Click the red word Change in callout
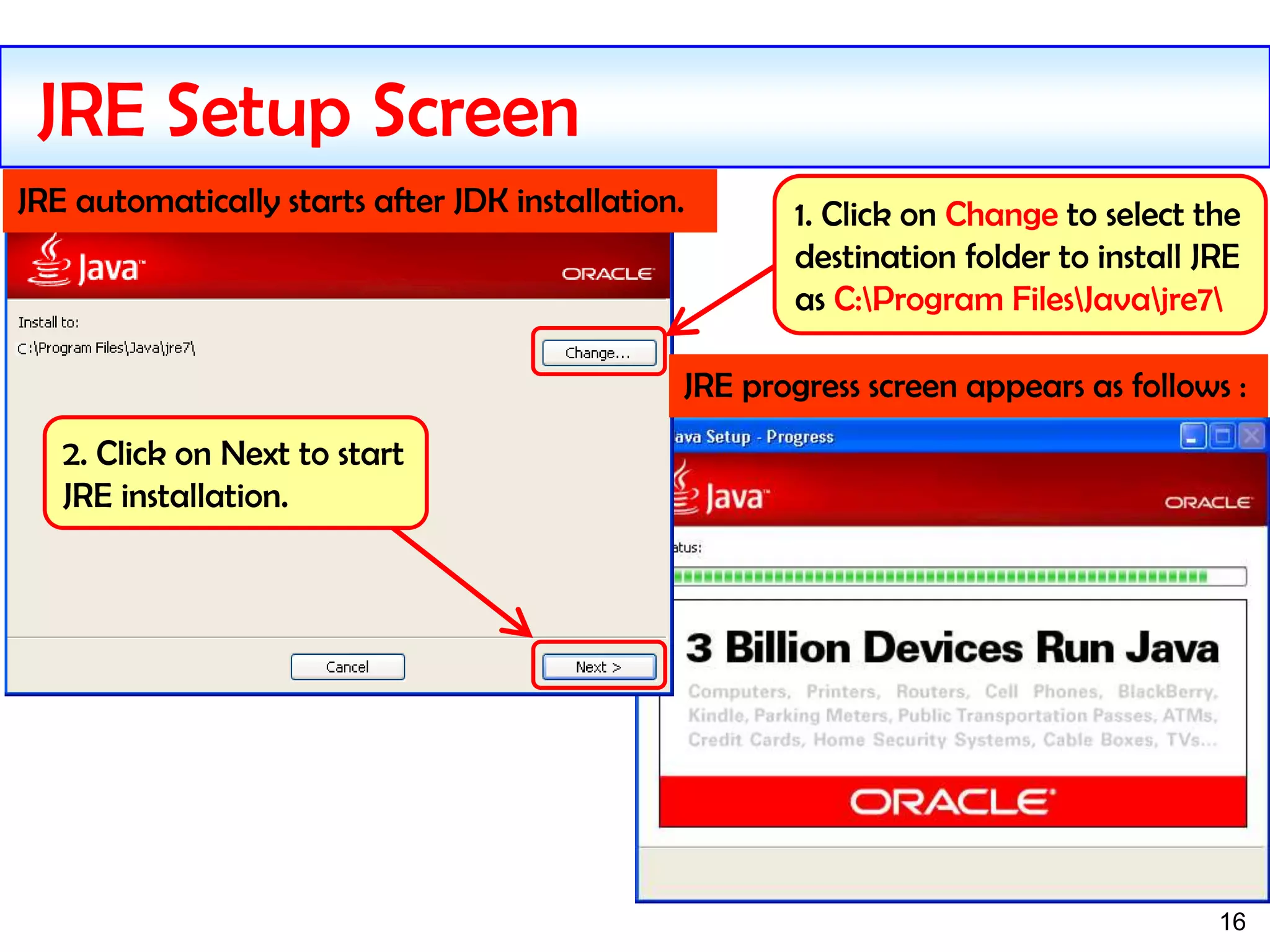Screen dimensions: 1270x952 click(x=1001, y=215)
